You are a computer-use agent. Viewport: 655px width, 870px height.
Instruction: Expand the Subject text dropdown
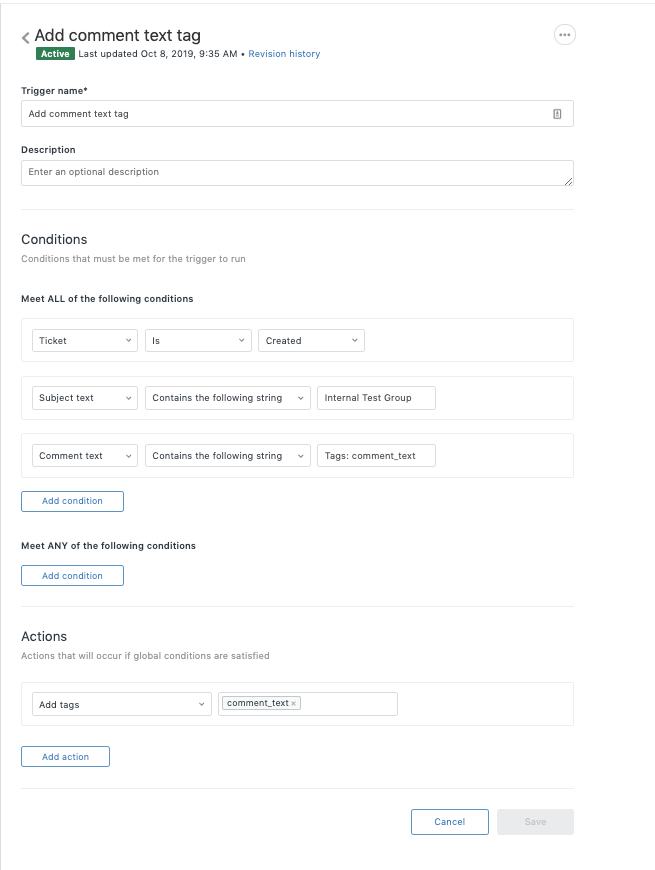(85, 398)
